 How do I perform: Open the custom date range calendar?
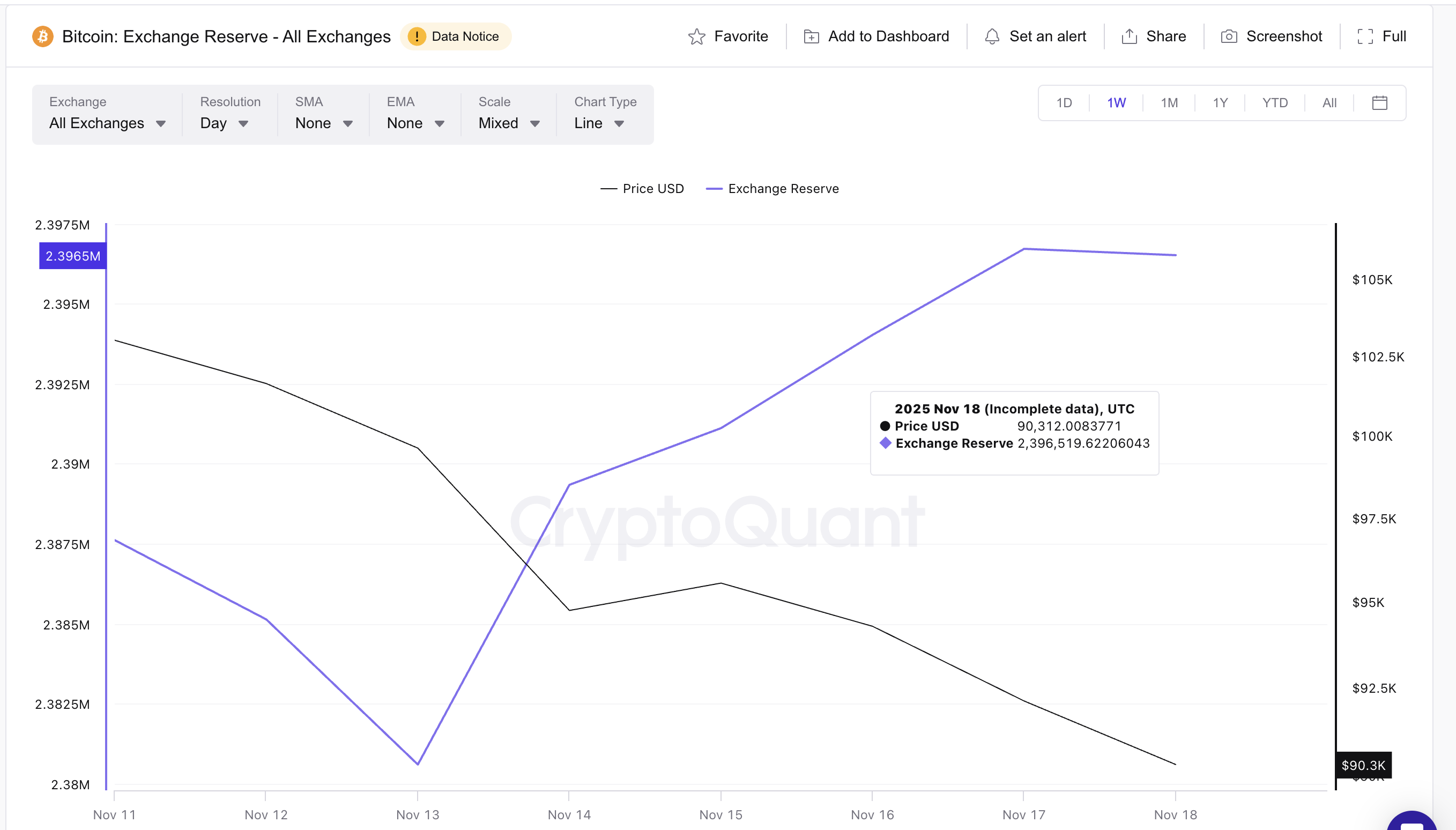click(1378, 102)
